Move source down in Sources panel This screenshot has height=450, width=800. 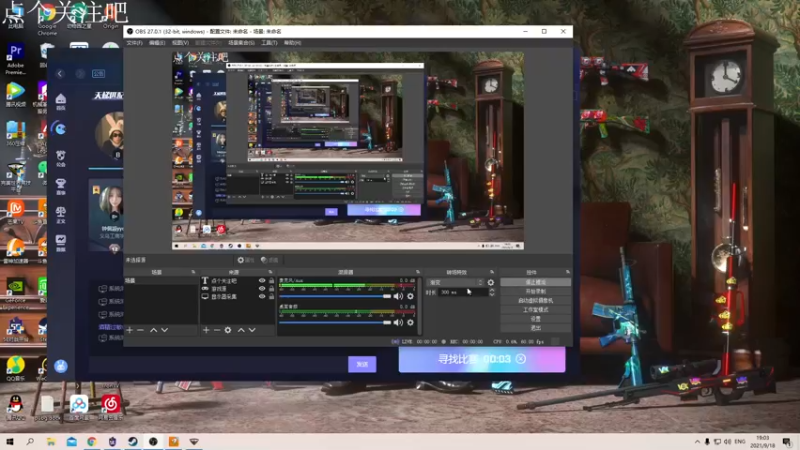pyautogui.click(x=252, y=330)
